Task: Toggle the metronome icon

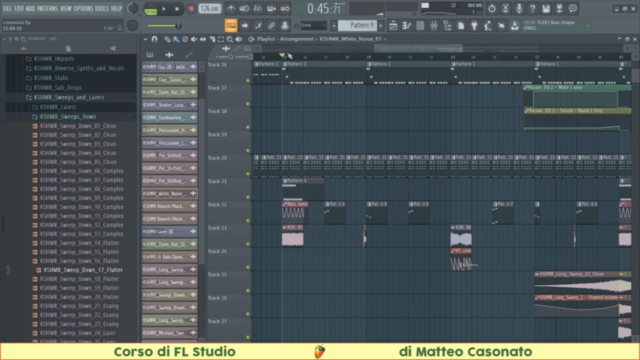Action: coord(231,9)
